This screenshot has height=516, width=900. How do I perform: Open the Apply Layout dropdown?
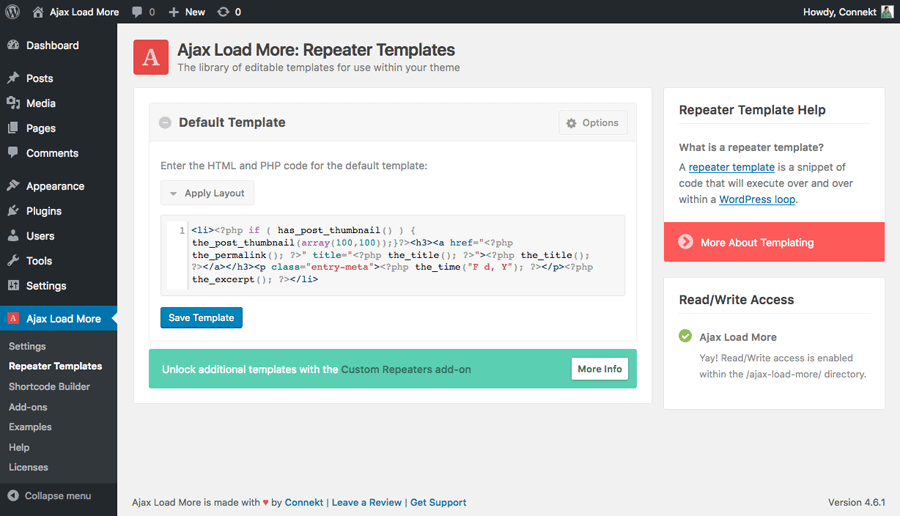point(207,193)
